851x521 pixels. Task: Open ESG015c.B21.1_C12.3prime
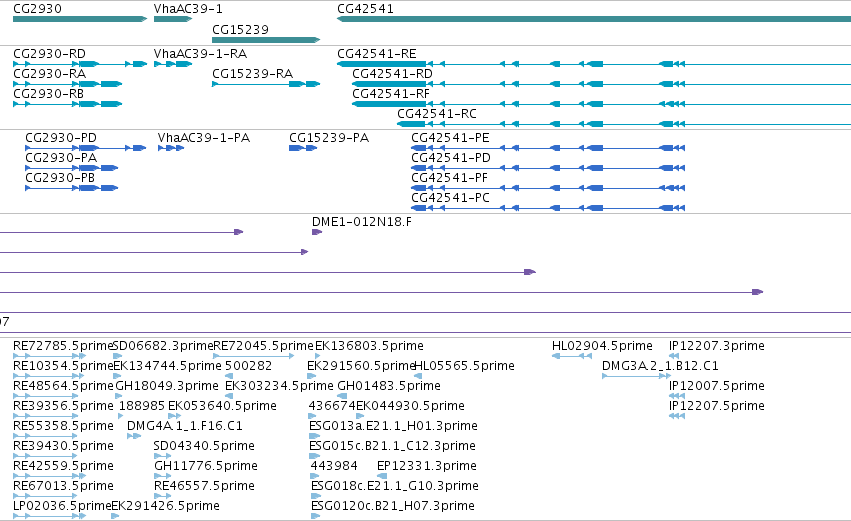pos(314,456)
